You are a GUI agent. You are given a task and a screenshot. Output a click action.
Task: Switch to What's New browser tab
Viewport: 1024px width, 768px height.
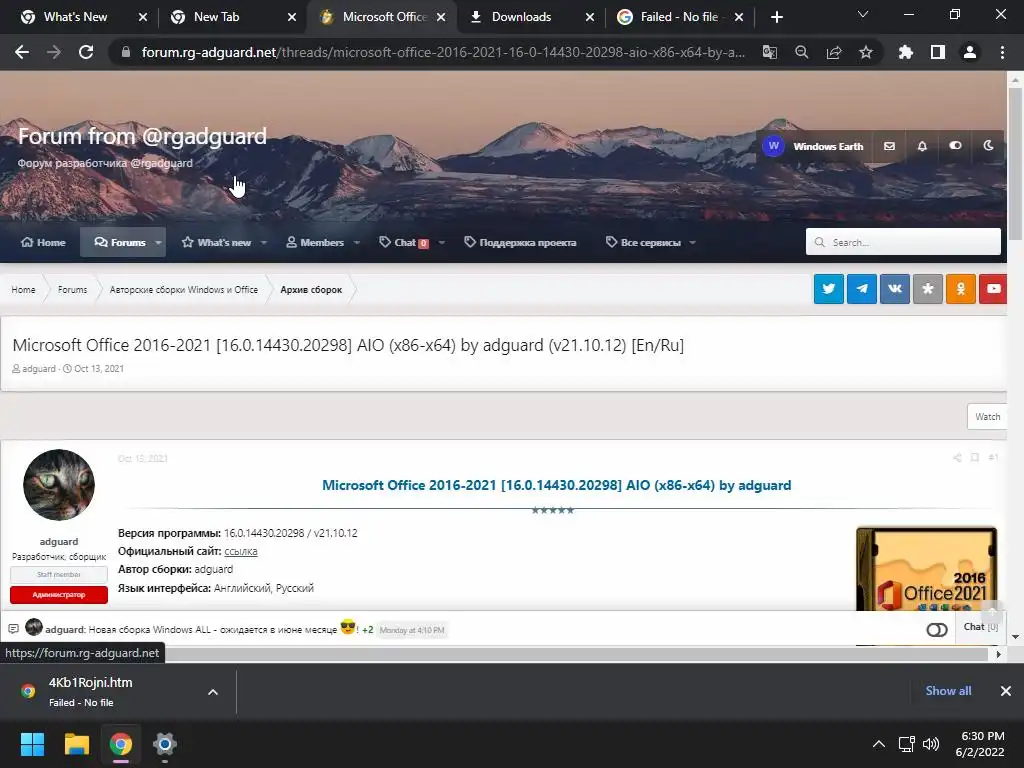click(75, 17)
